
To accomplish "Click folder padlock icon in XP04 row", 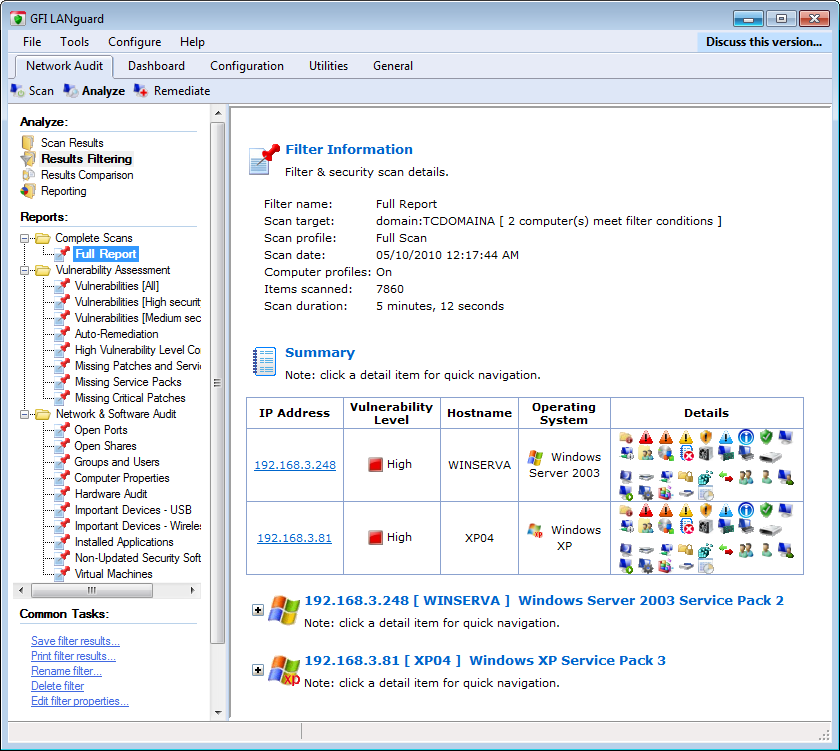I will pyautogui.click(x=686, y=549).
